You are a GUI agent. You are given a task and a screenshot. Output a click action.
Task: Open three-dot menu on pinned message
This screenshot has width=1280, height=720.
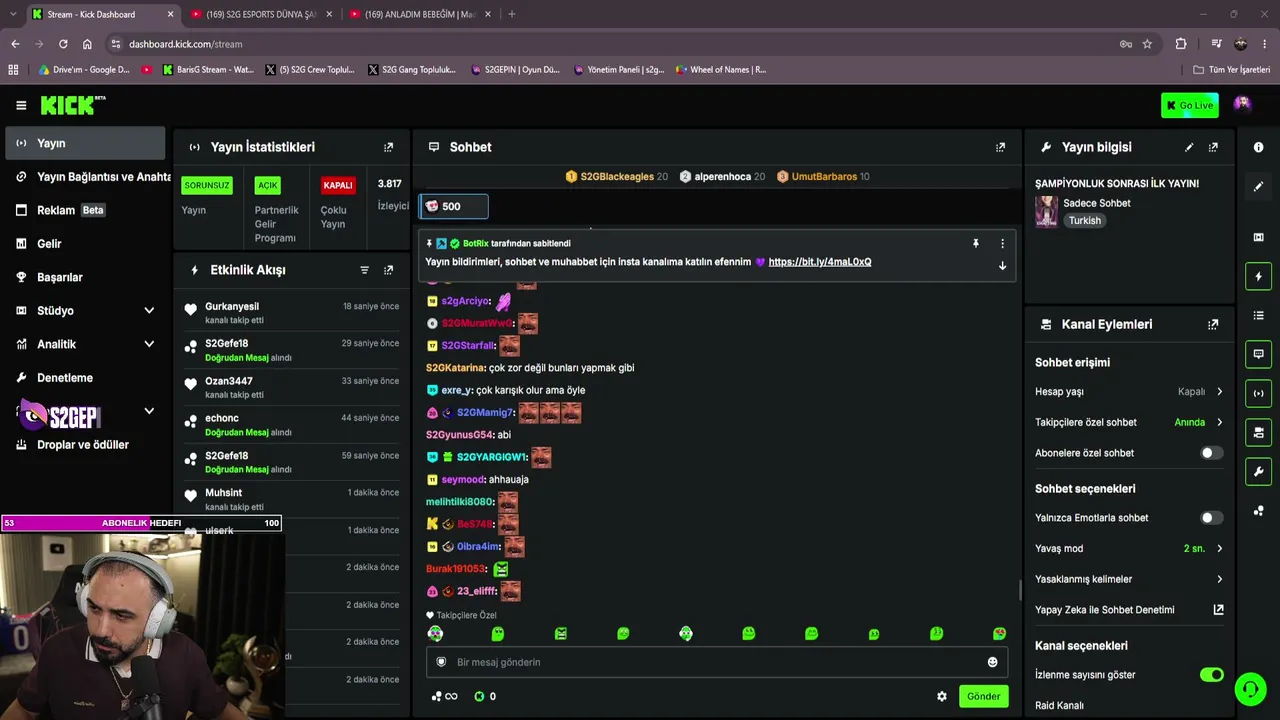coord(1002,243)
